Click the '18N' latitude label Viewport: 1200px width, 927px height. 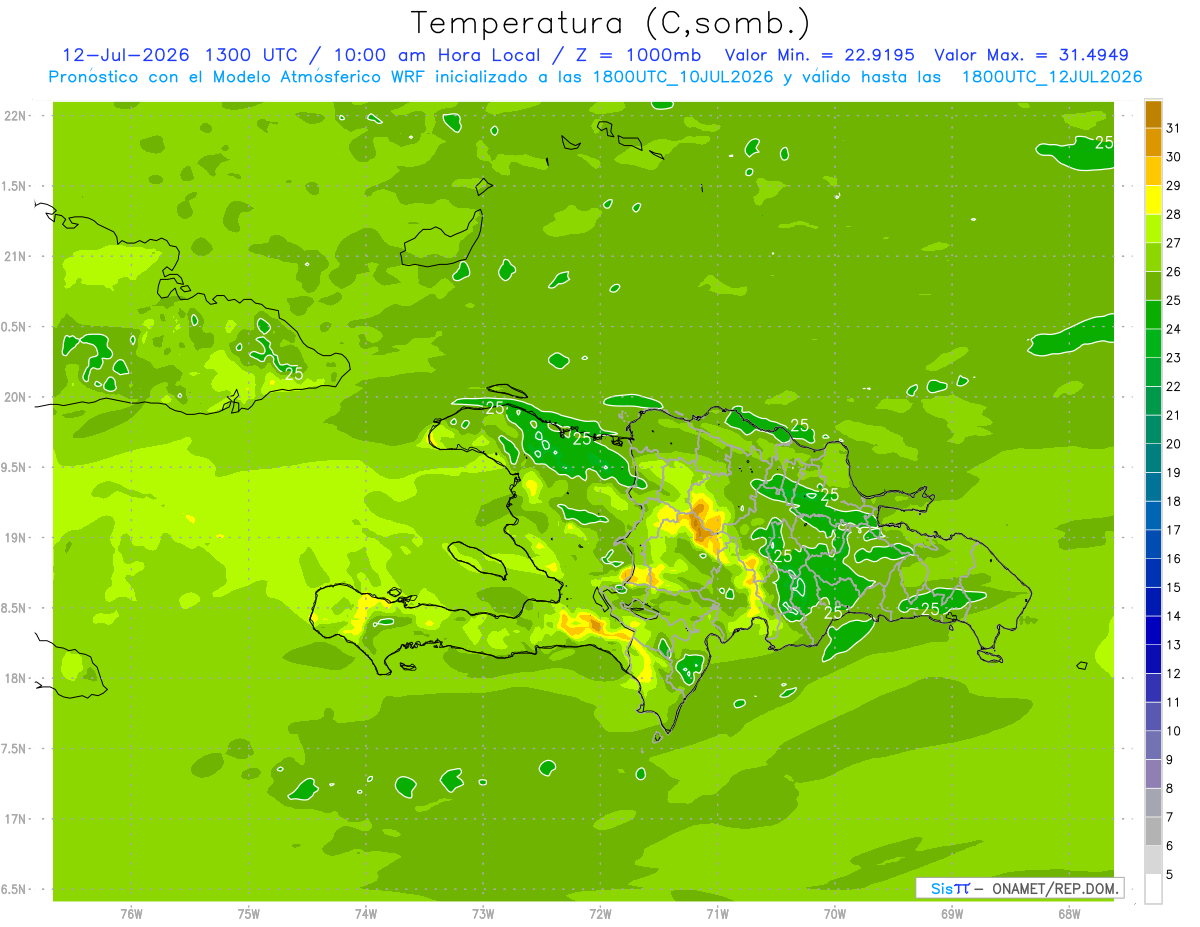point(16,678)
